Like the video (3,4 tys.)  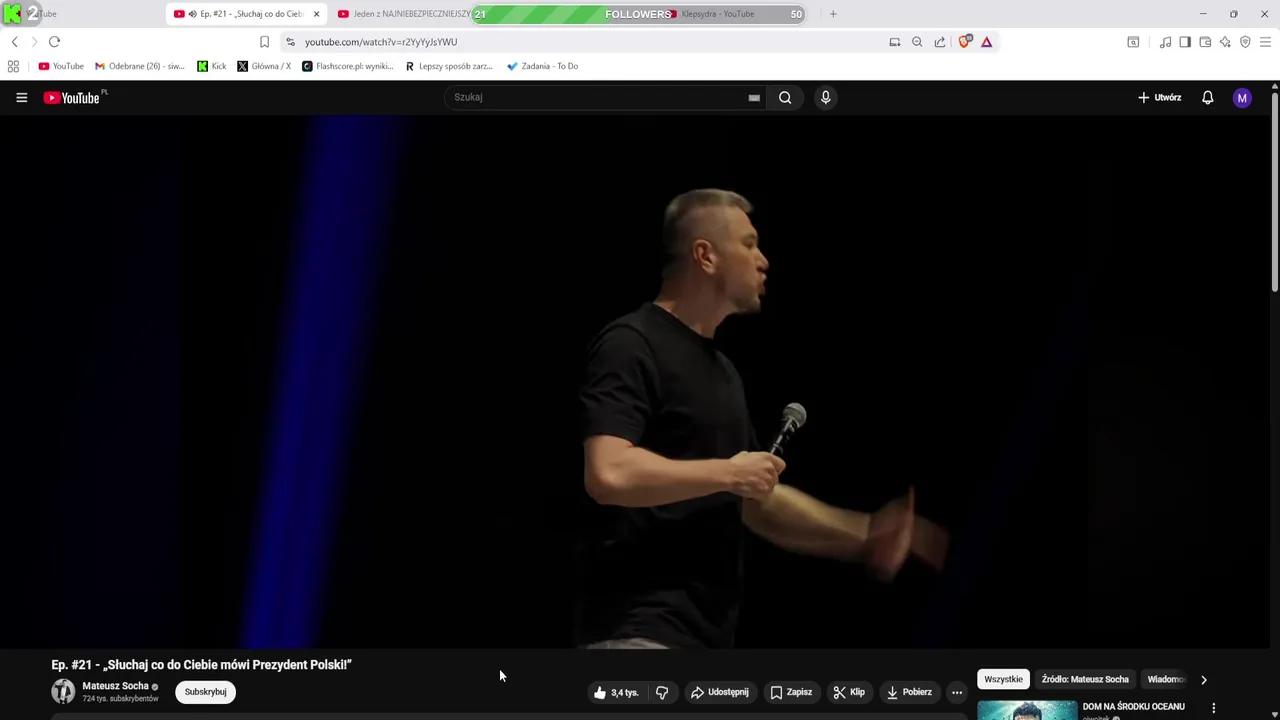[616, 692]
